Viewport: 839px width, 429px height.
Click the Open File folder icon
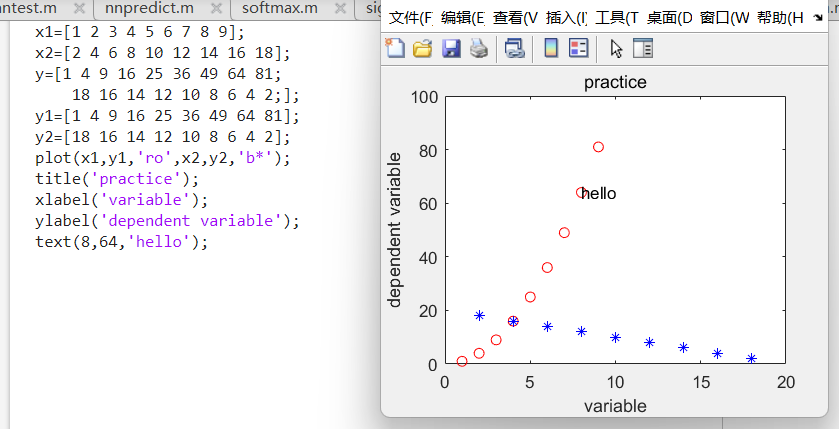coord(423,48)
